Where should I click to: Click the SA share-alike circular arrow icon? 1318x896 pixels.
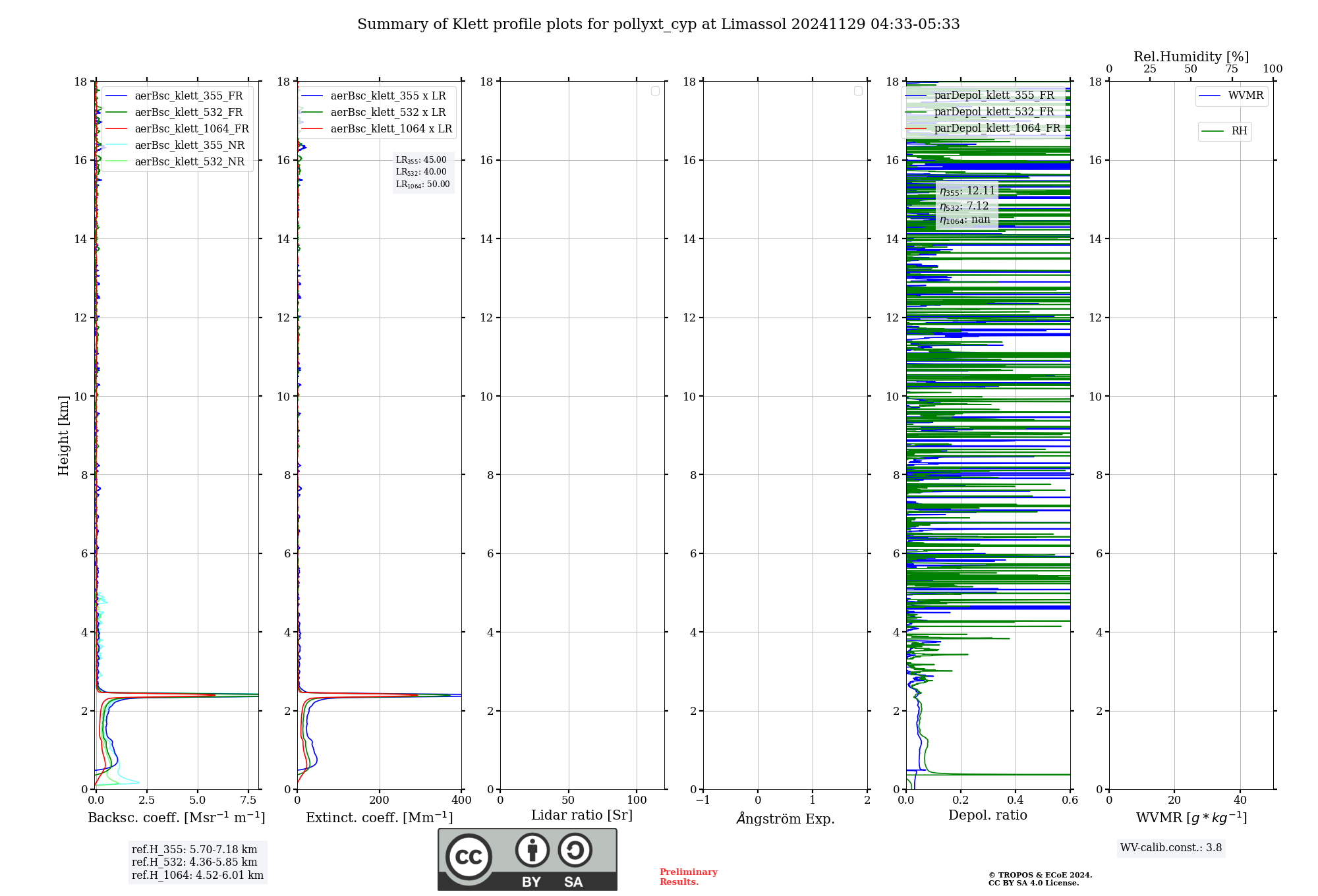pyautogui.click(x=575, y=850)
